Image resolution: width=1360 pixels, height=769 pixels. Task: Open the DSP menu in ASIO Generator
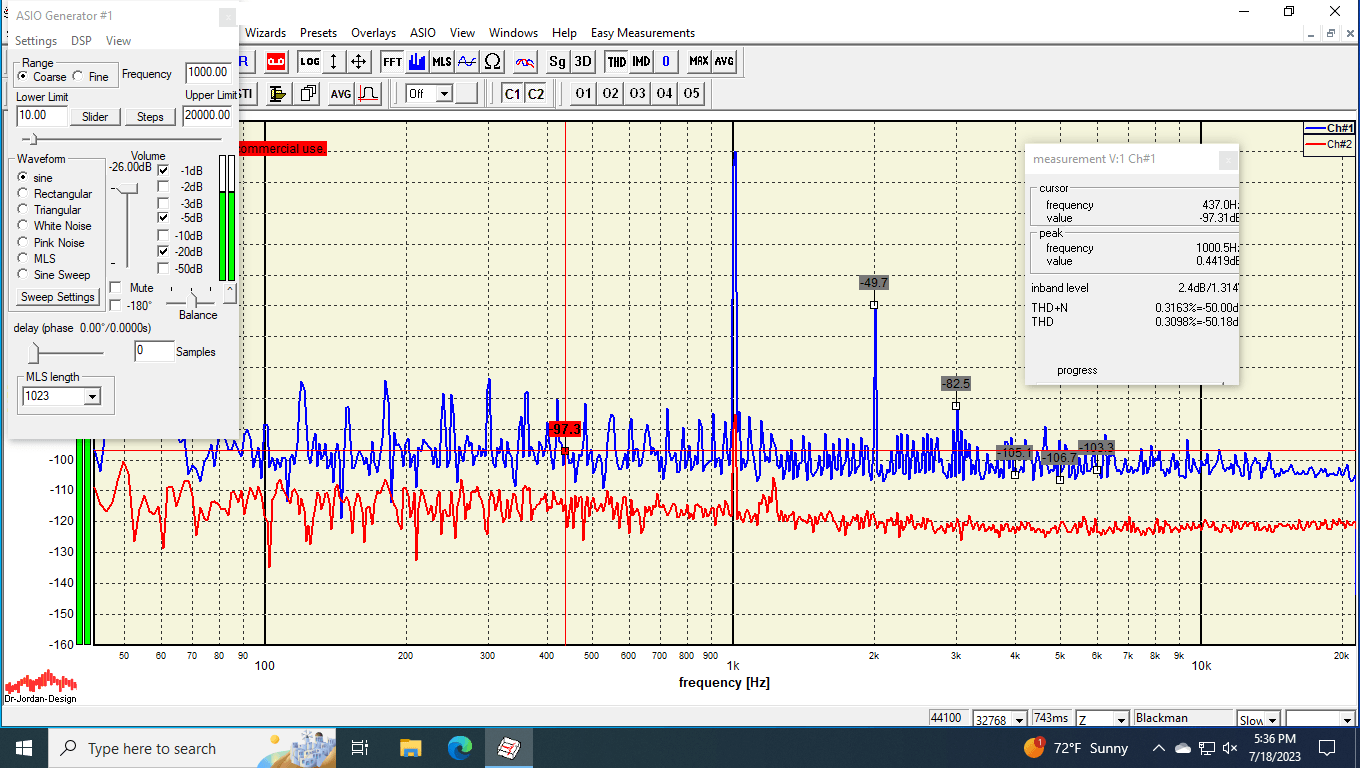pyautogui.click(x=81, y=41)
